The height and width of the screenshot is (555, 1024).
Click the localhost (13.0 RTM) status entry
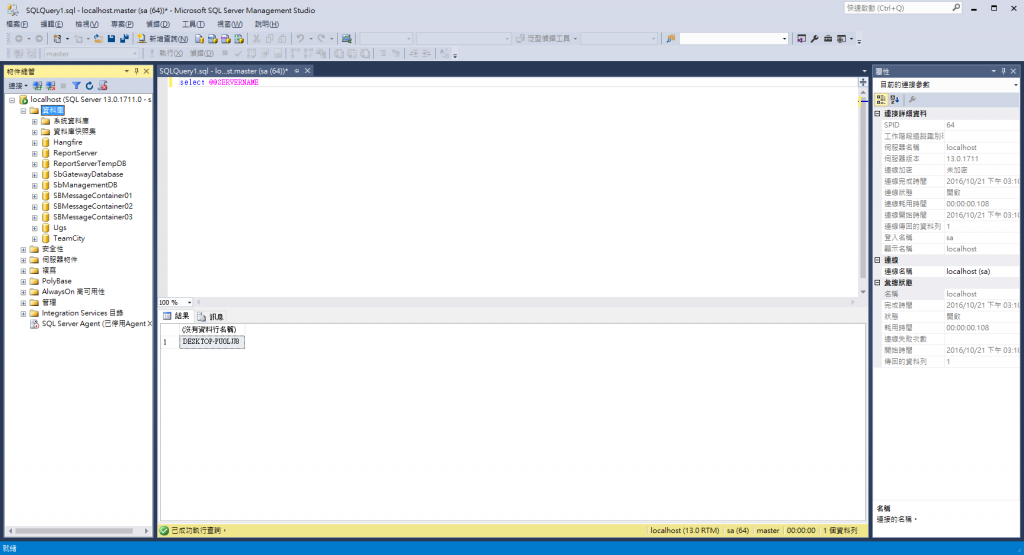[x=684, y=530]
